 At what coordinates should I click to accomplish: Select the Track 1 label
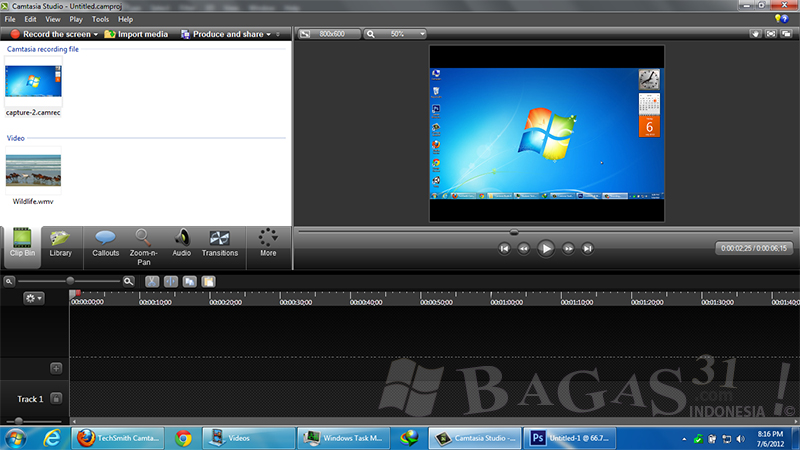click(30, 399)
